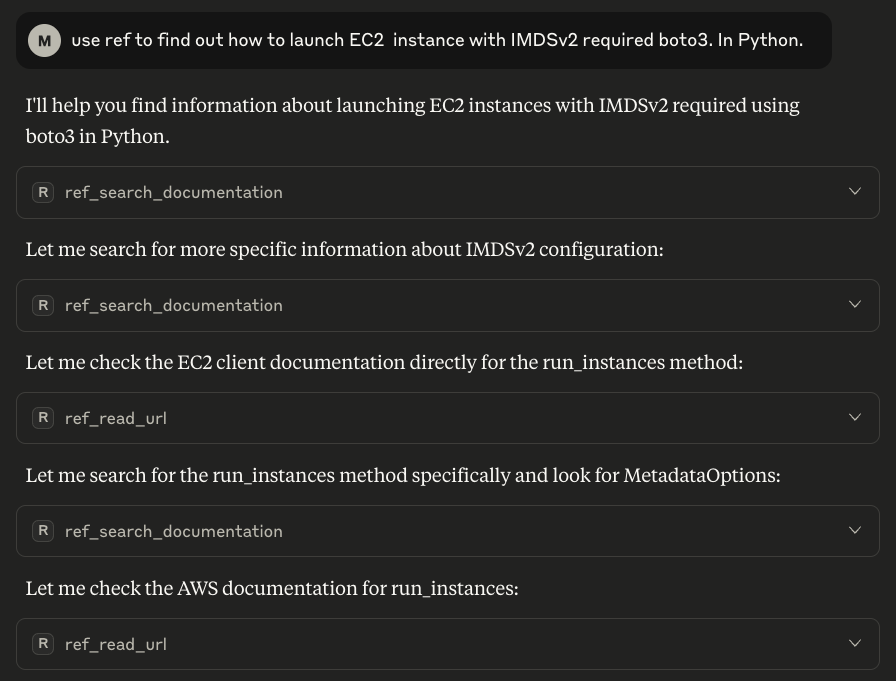Click the ref_search_documentation label text
The width and height of the screenshot is (896, 681).
[x=174, y=192]
